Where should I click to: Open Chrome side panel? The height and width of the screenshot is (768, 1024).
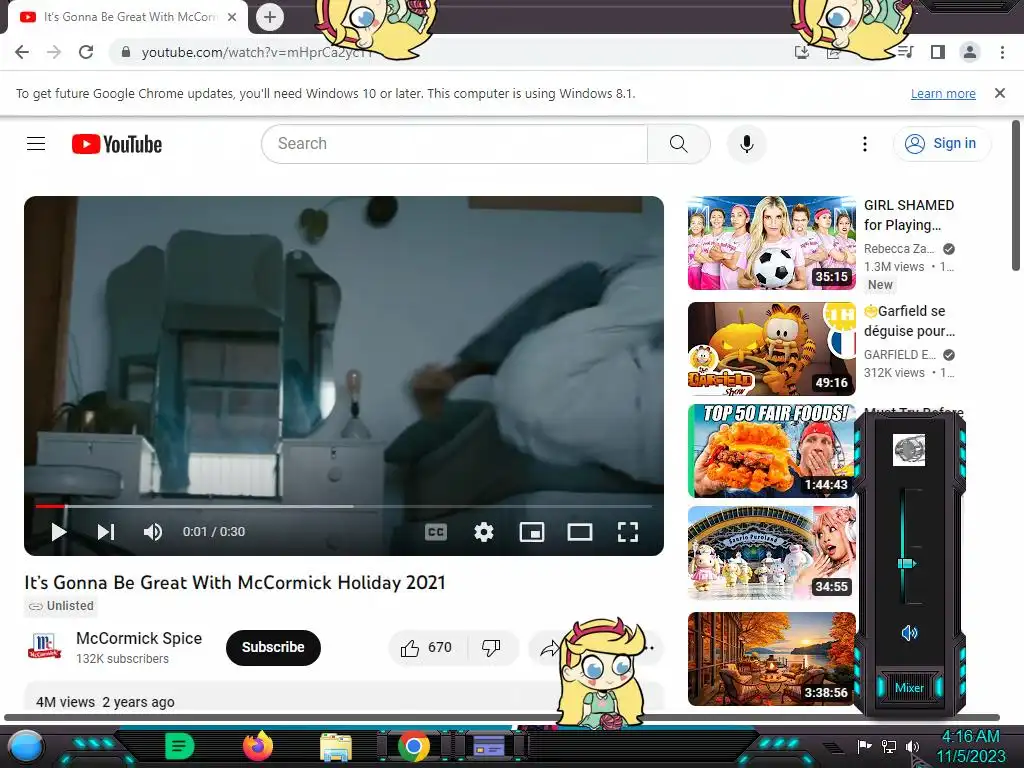[938, 52]
